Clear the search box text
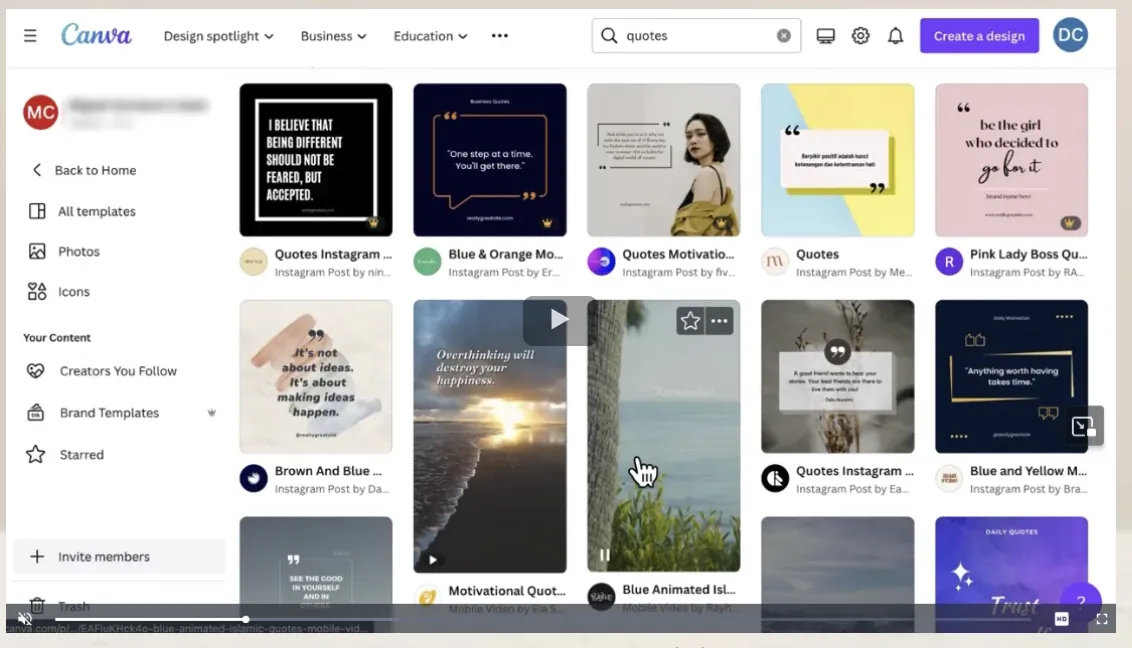This screenshot has height=648, width=1132. point(783,35)
